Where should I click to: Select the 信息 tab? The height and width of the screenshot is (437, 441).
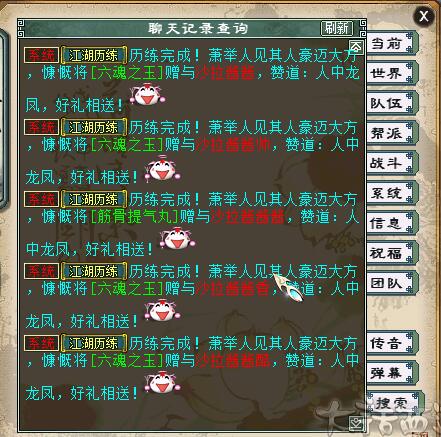389,223
